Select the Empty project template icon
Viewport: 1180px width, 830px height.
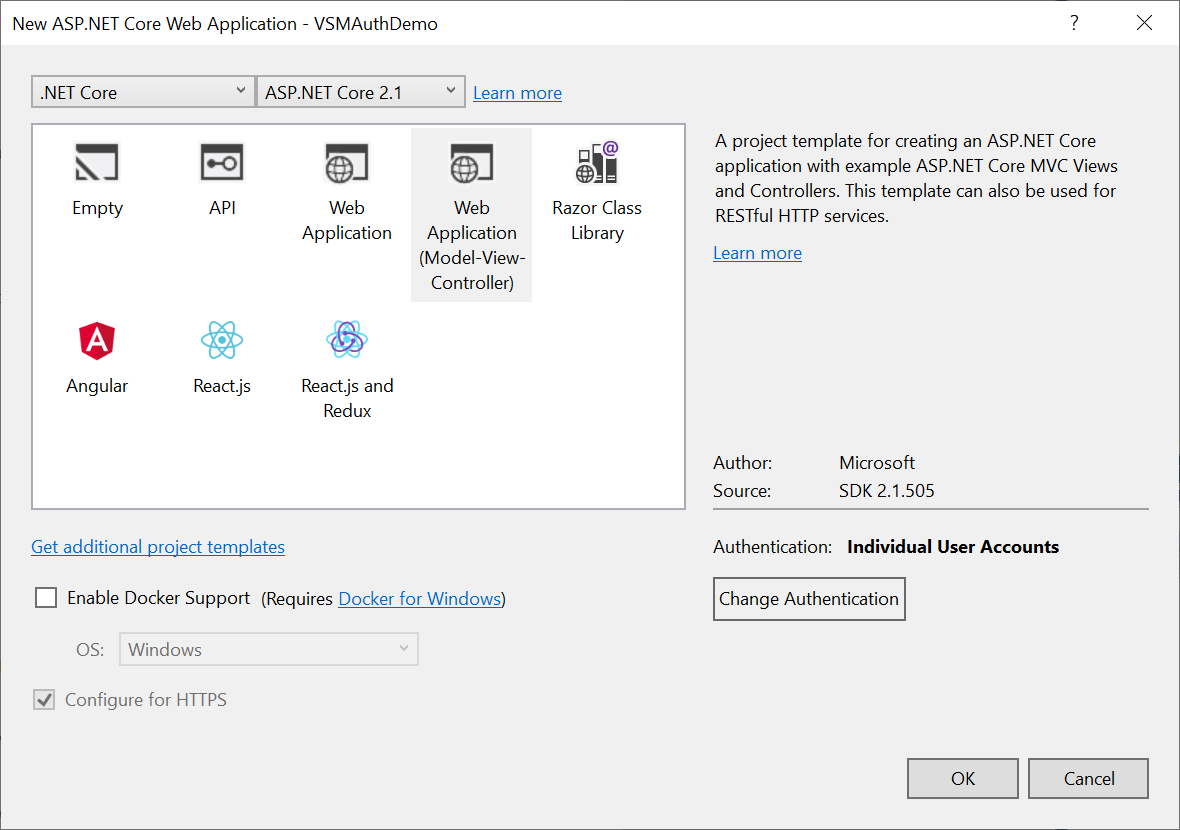(x=97, y=163)
